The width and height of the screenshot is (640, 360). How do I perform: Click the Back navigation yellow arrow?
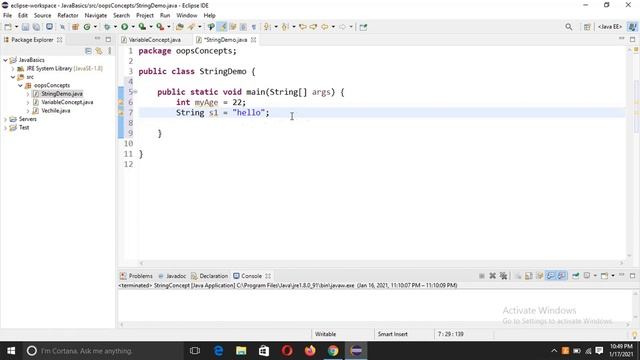click(324, 27)
